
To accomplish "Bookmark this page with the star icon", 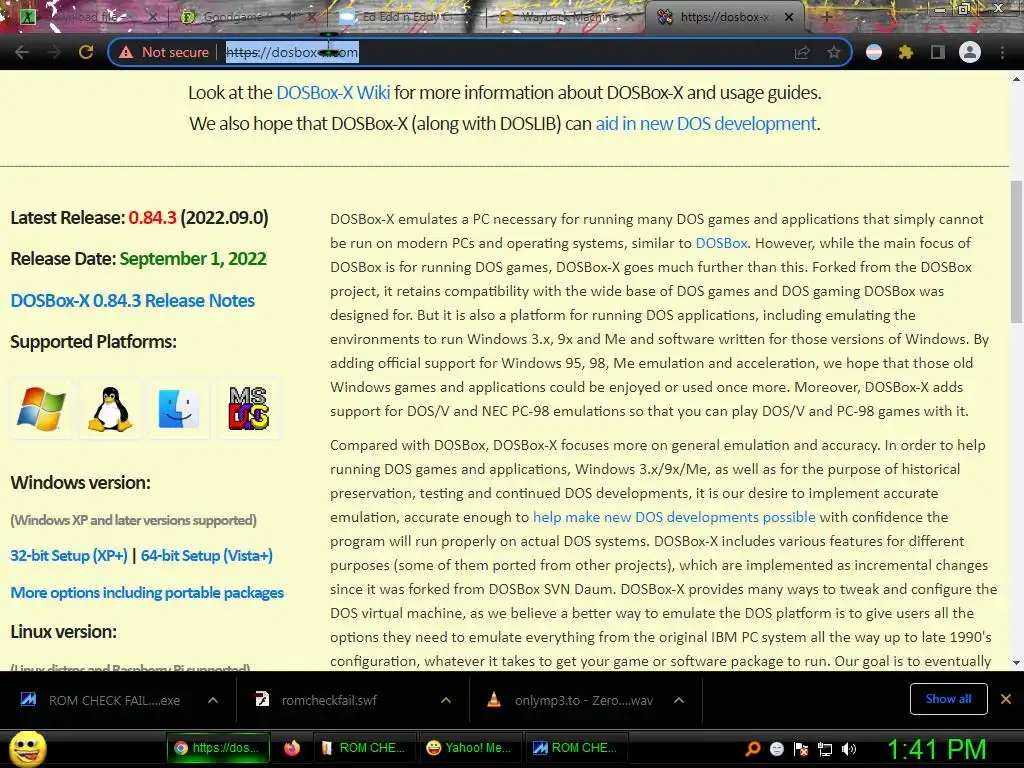I will click(x=834, y=52).
